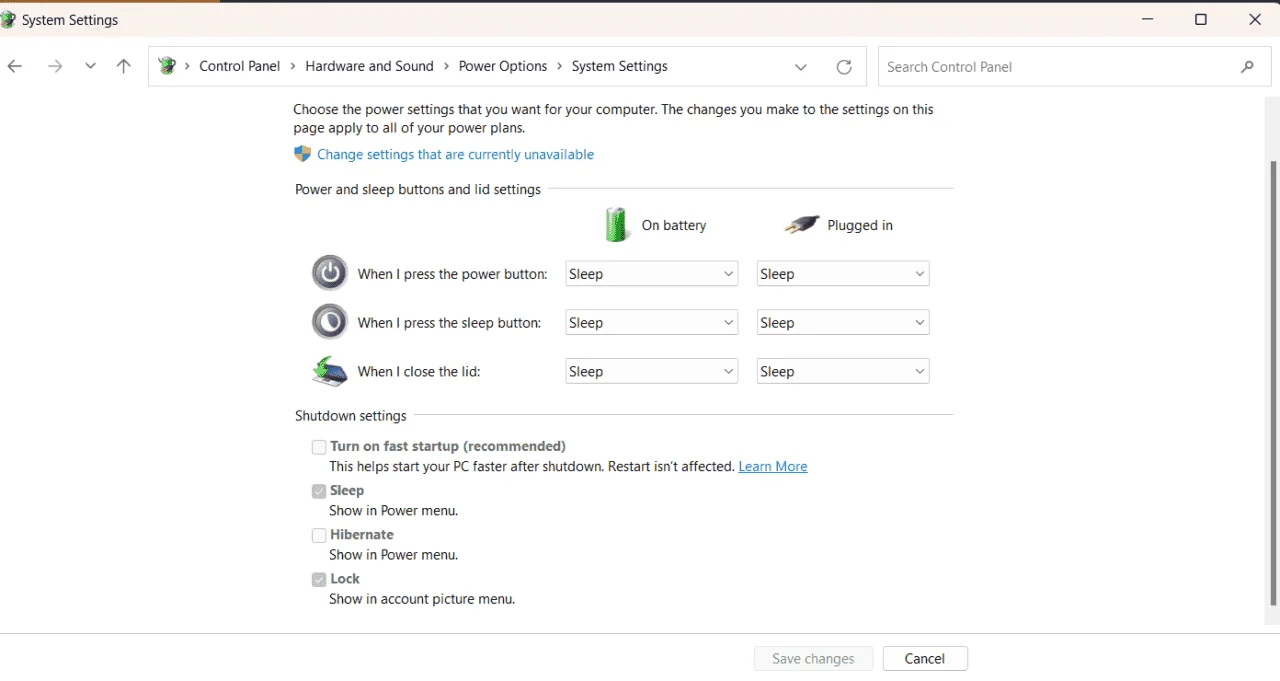Screen dimensions: 1280x681
Task: Click the UAC shield icon
Action: click(302, 154)
